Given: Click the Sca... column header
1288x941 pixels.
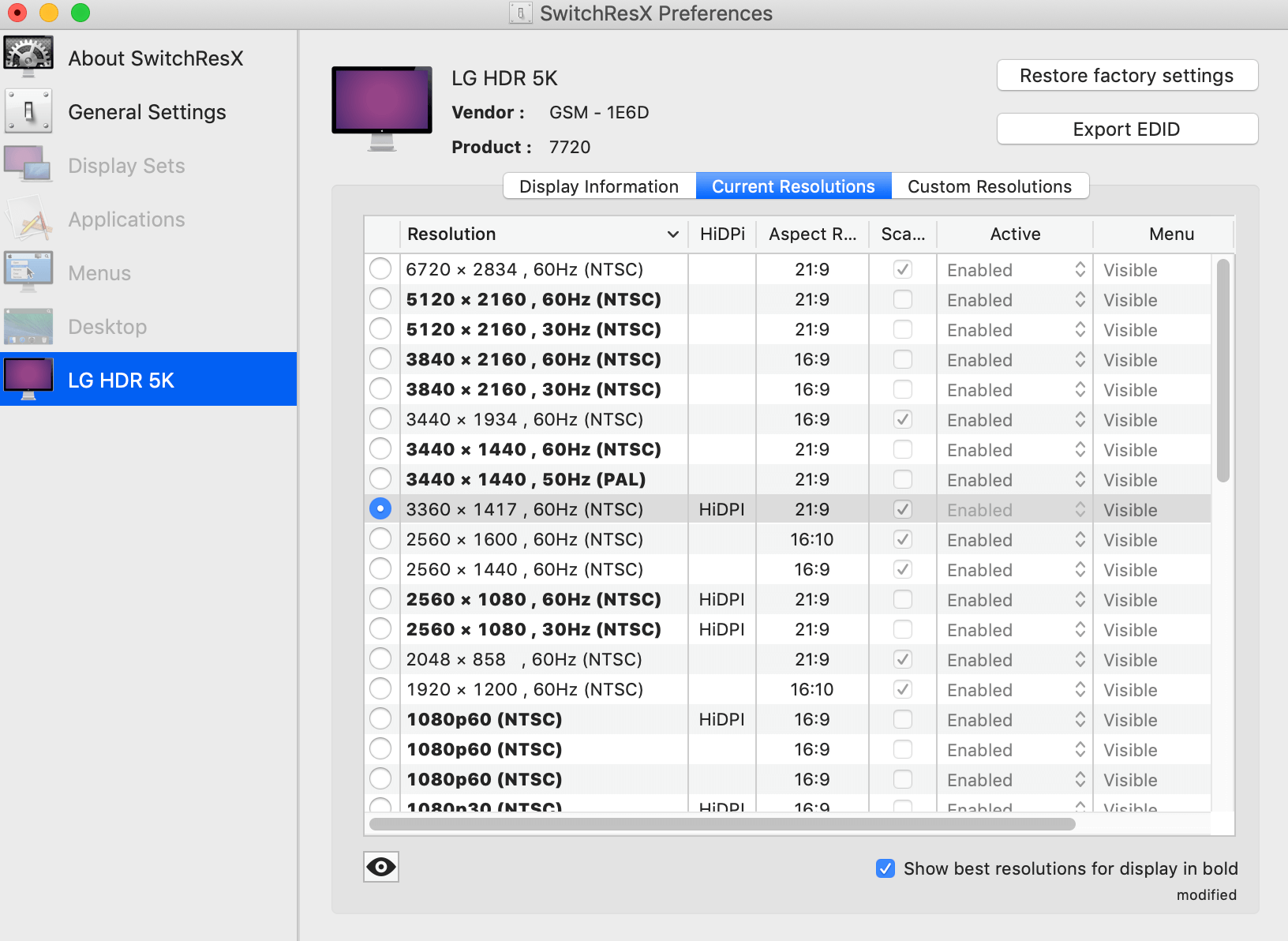Looking at the screenshot, I should 903,234.
